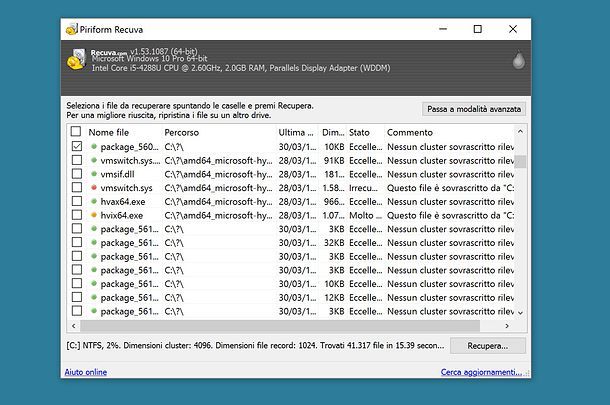The width and height of the screenshot is (610, 405).
Task: Close the Piriform Recuva window
Action: (513, 29)
